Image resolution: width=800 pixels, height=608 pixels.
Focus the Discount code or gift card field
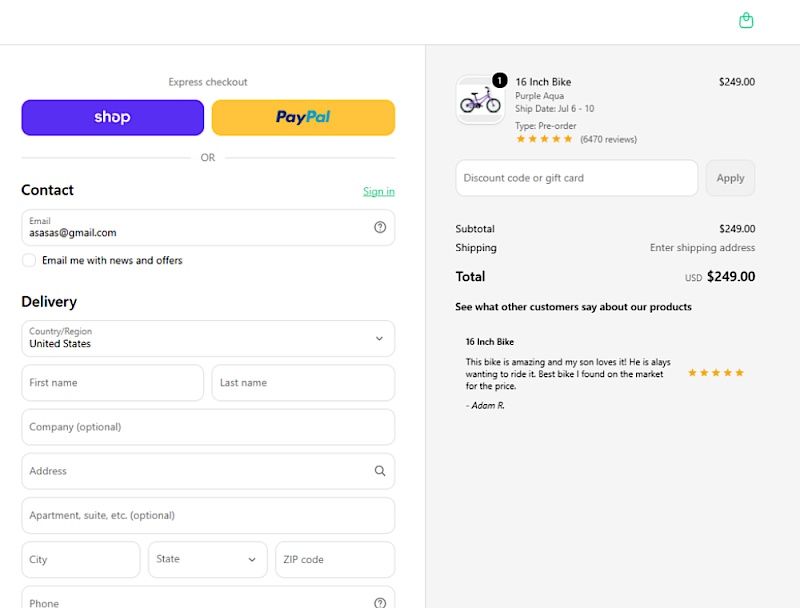(x=577, y=178)
